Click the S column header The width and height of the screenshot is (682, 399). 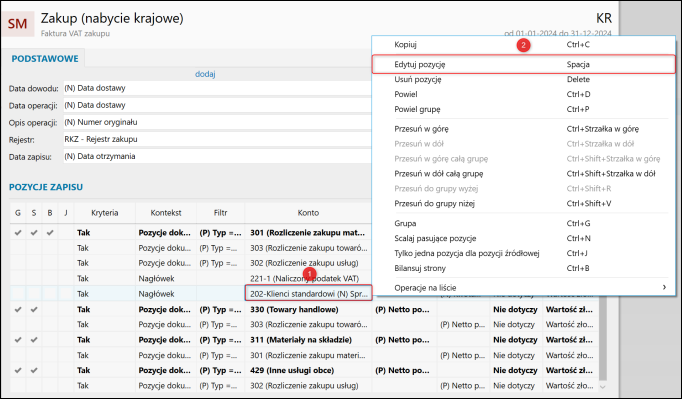click(34, 213)
